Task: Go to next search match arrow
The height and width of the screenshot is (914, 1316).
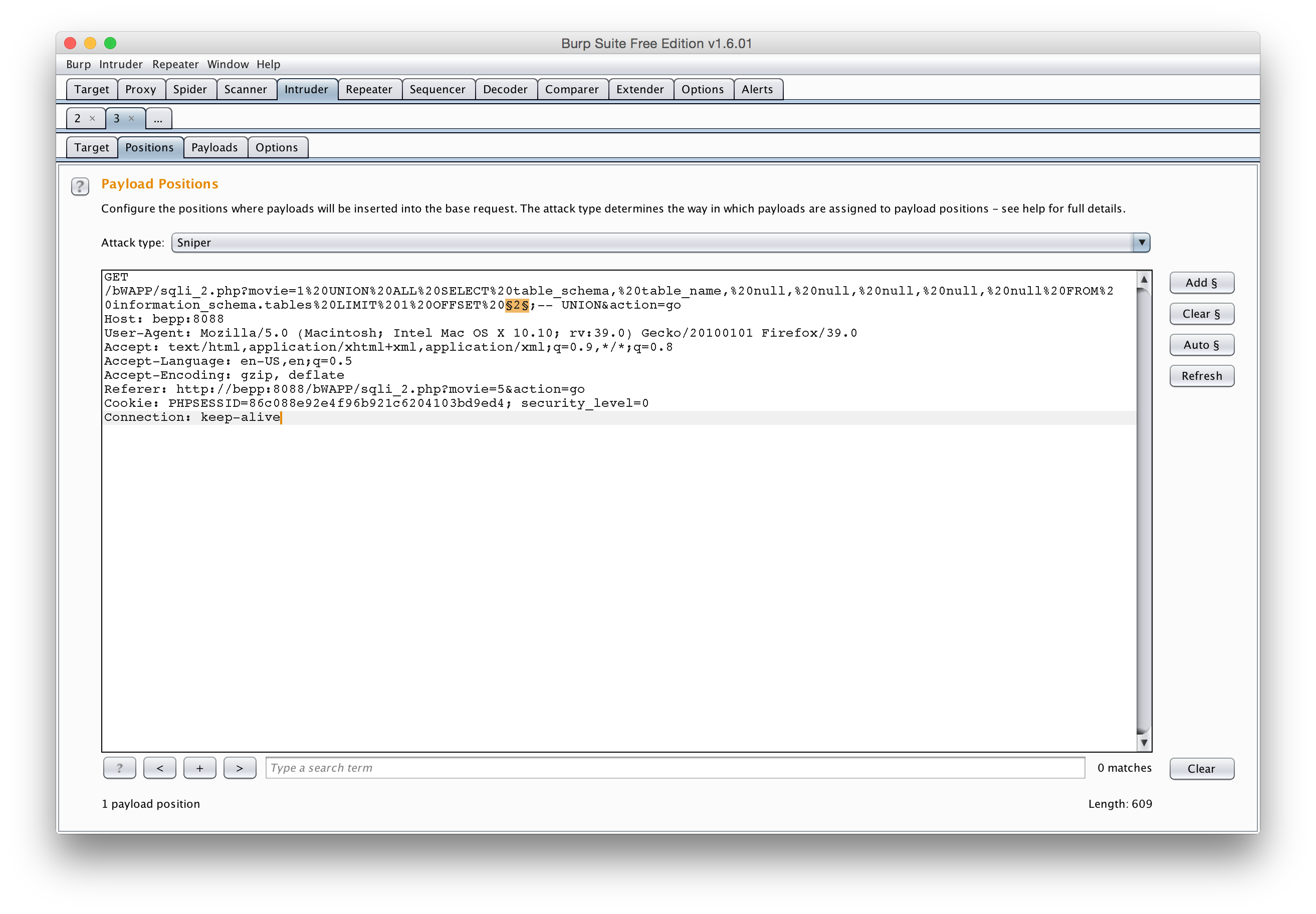Action: pyautogui.click(x=240, y=768)
